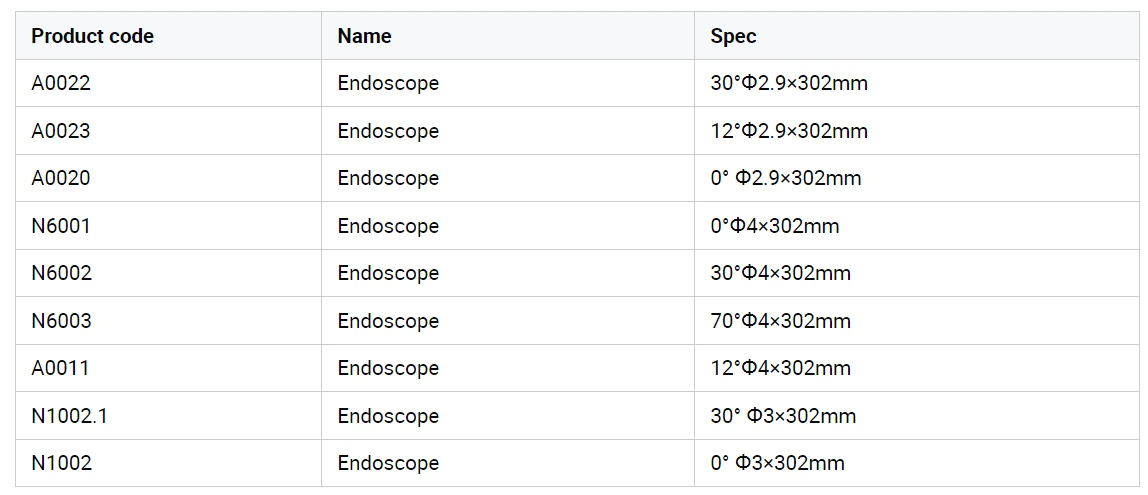Select product code N1002.1 cell
Viewport: 1148px width, 495px height.
168,416
